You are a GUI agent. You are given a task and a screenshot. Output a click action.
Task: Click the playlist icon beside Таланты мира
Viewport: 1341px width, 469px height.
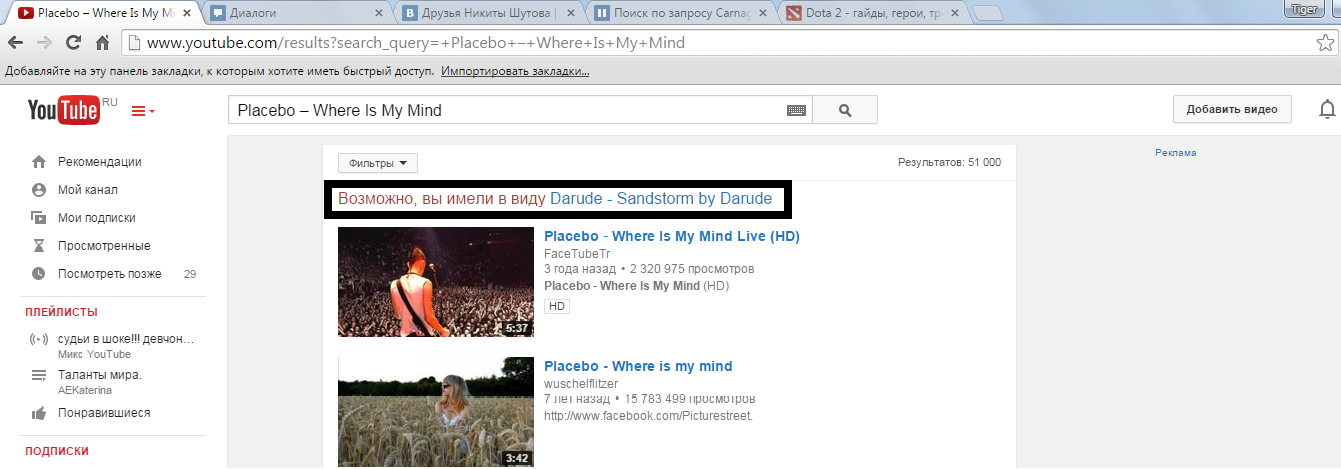pos(39,375)
